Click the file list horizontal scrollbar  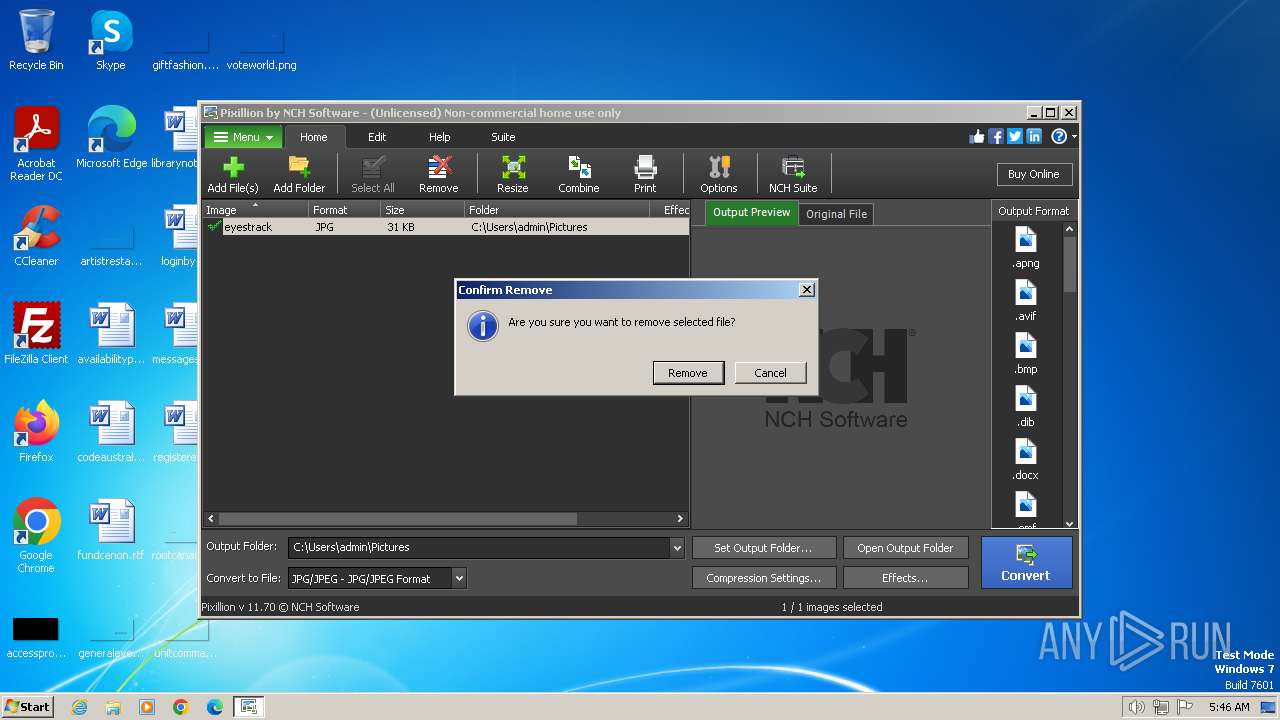pos(398,519)
